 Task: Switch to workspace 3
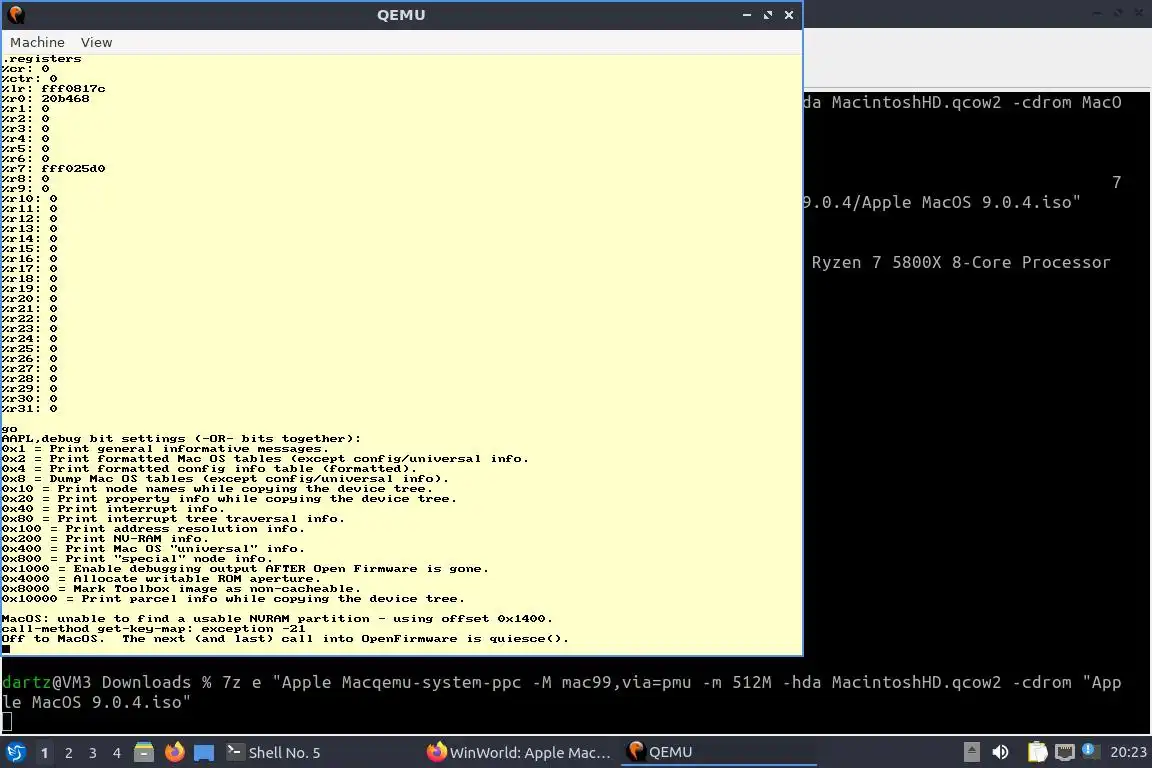click(93, 753)
